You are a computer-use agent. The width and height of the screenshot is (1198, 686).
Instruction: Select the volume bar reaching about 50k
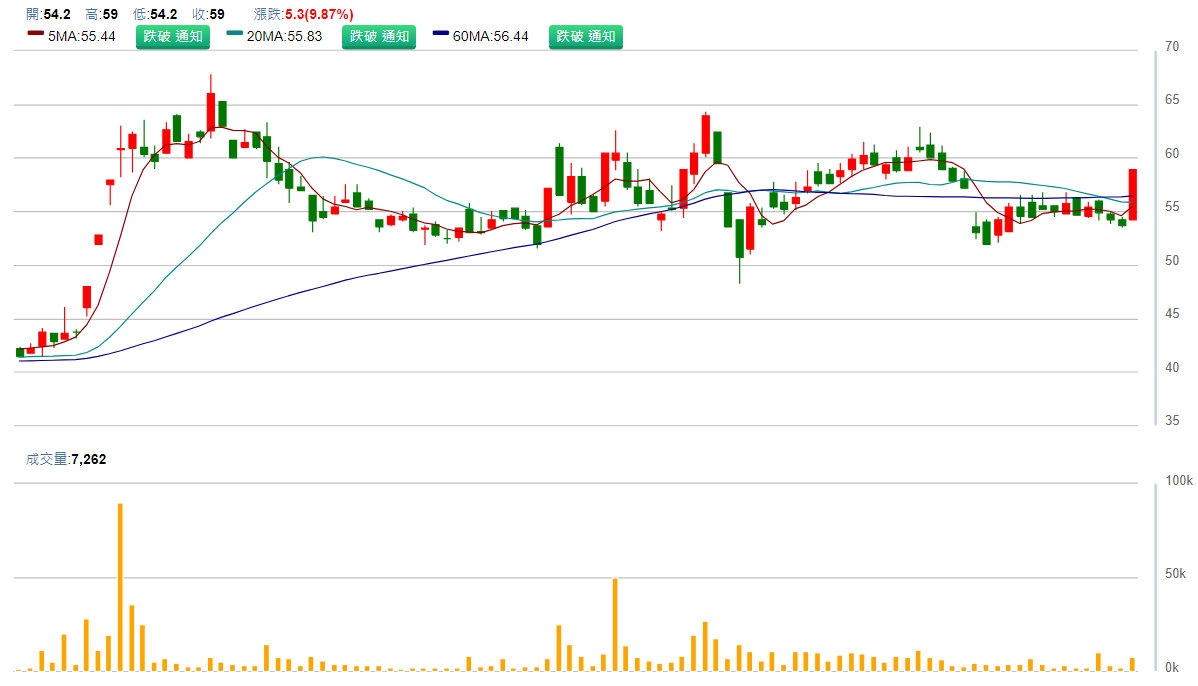(x=615, y=624)
